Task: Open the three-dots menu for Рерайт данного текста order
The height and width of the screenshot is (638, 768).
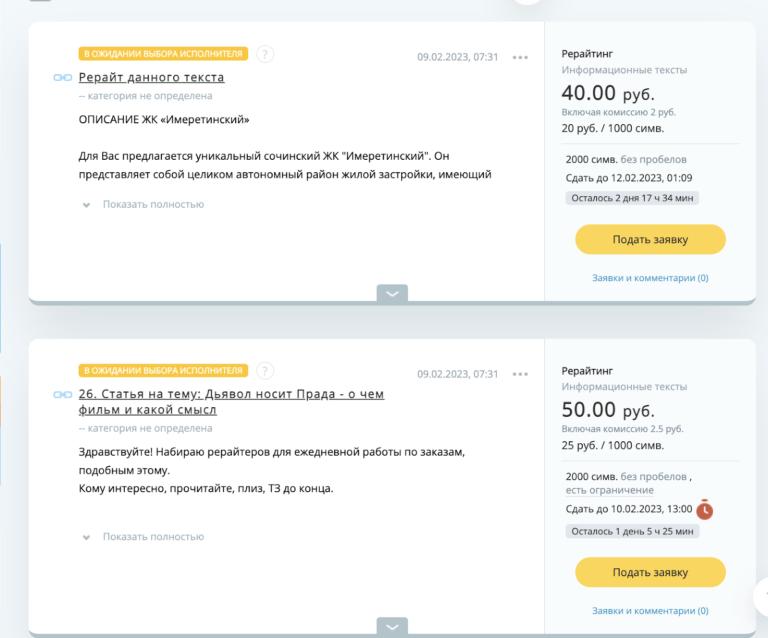Action: pos(520,57)
